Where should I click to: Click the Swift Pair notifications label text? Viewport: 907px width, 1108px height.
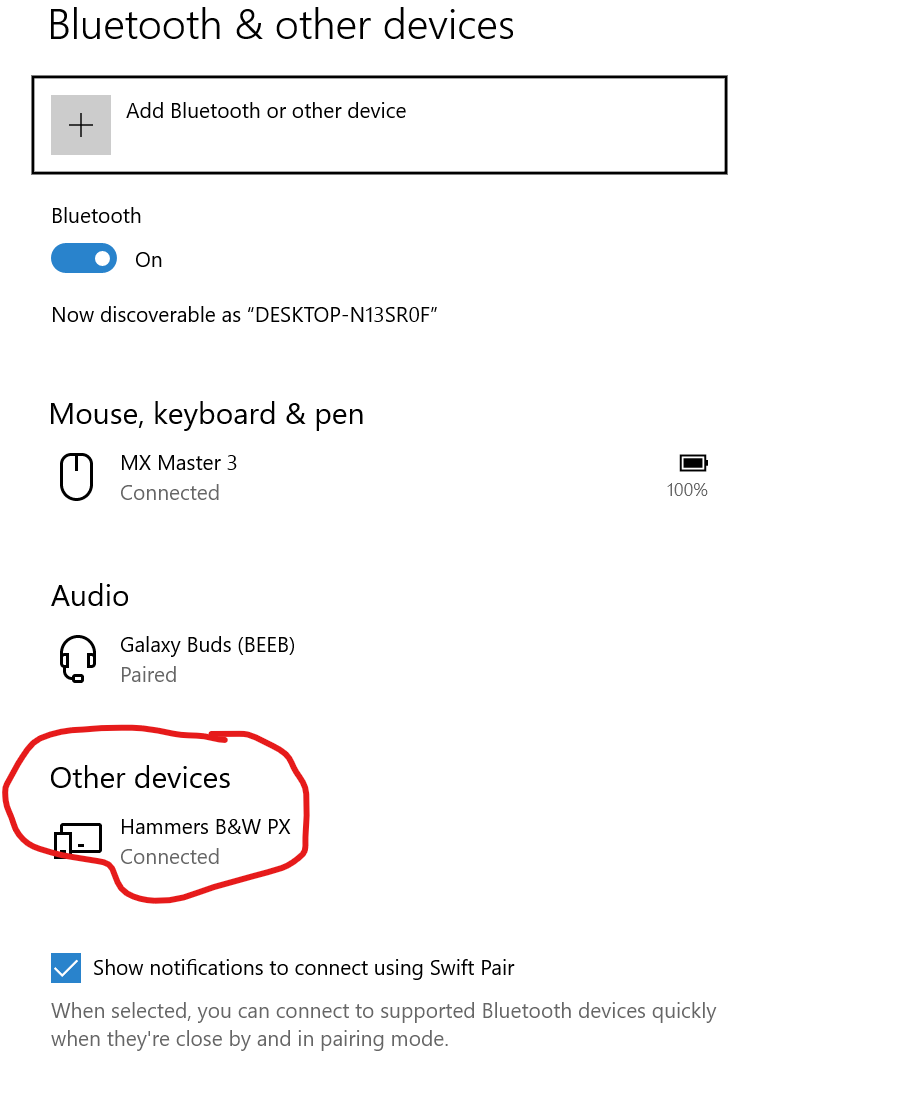pos(304,967)
